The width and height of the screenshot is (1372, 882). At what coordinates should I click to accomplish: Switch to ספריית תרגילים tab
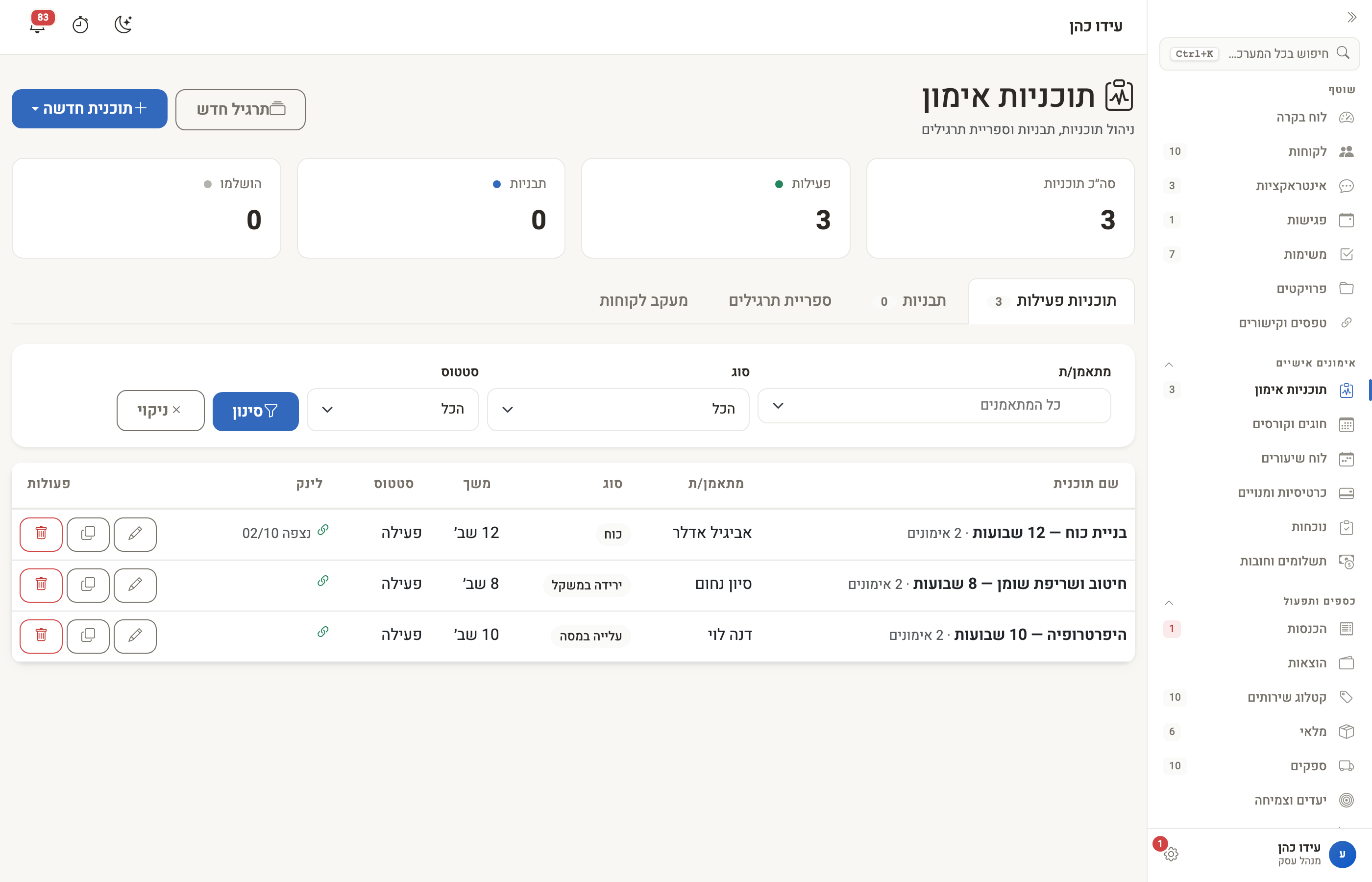click(x=780, y=301)
